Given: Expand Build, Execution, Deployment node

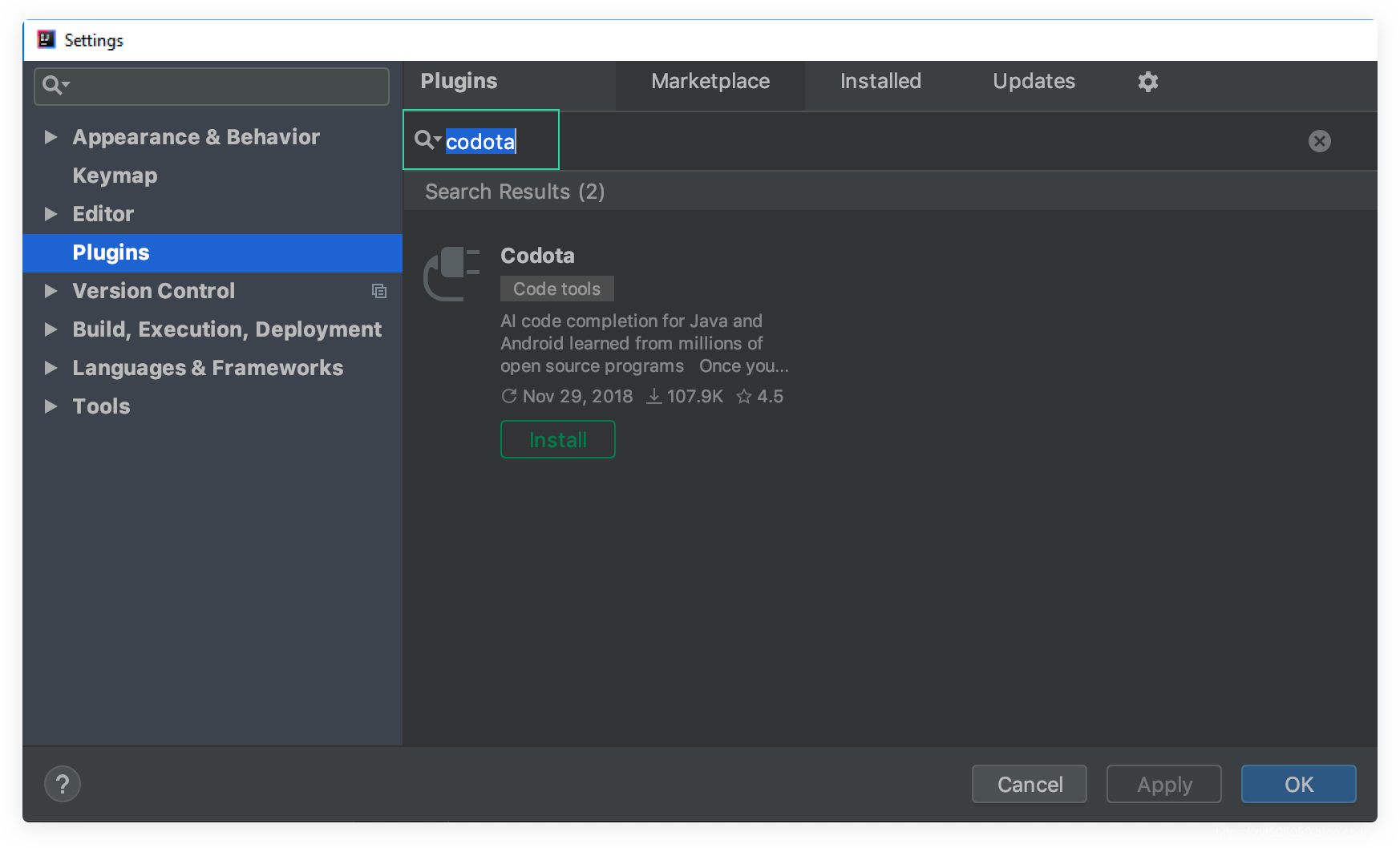Looking at the screenshot, I should point(51,329).
